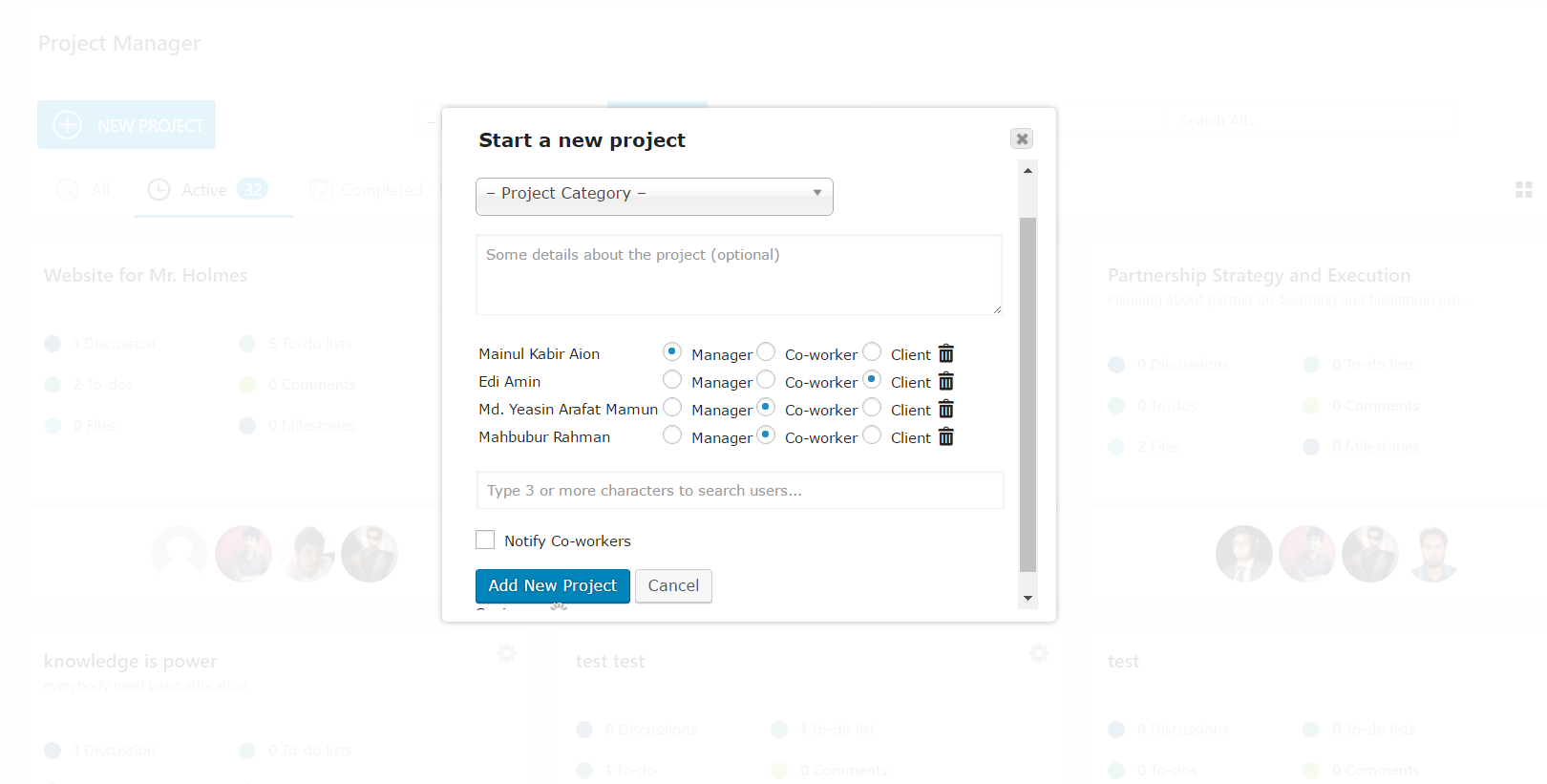
Task: Tick the Notify Co-workers checkbox
Action: click(485, 540)
